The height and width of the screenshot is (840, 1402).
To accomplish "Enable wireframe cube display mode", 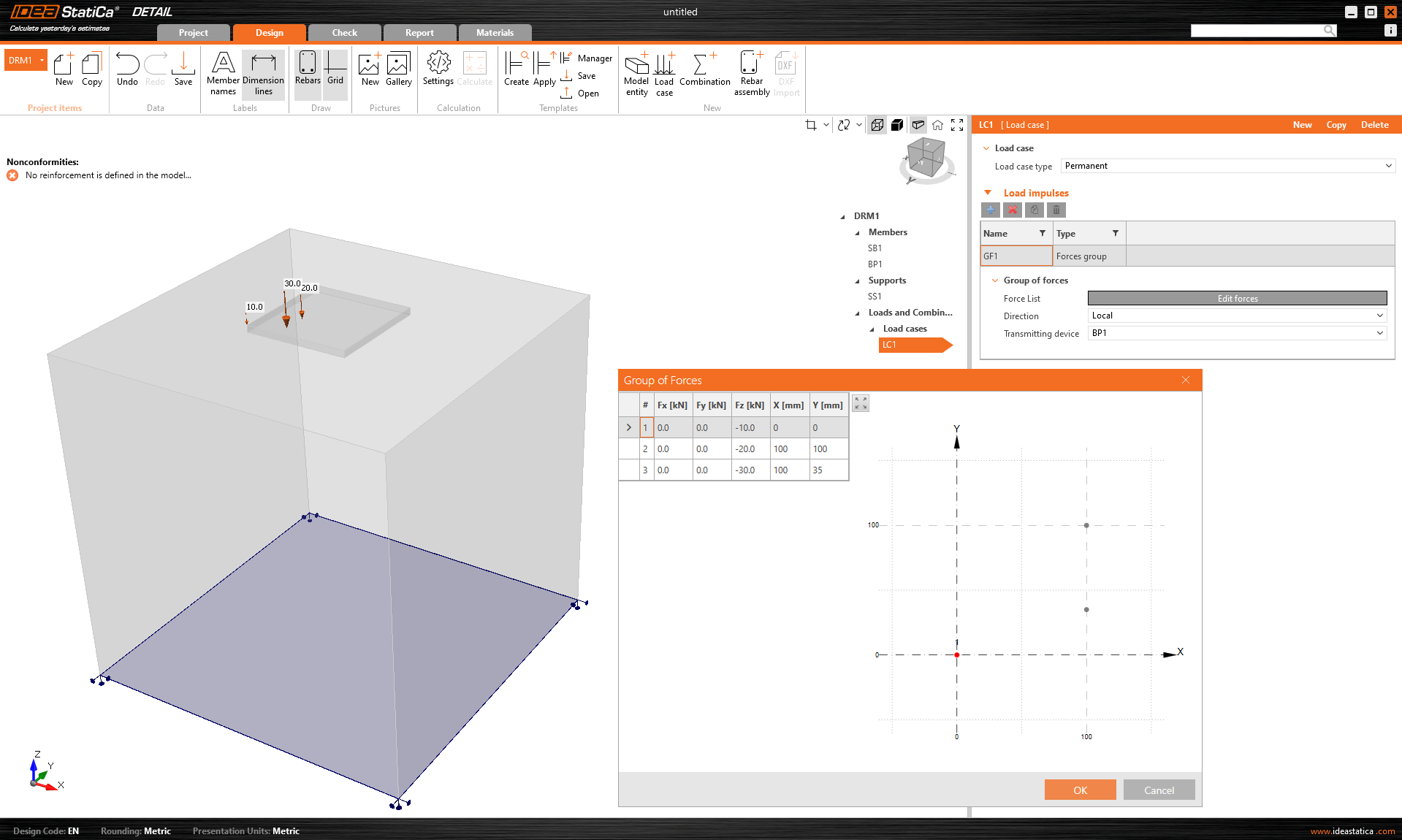I will 877,125.
